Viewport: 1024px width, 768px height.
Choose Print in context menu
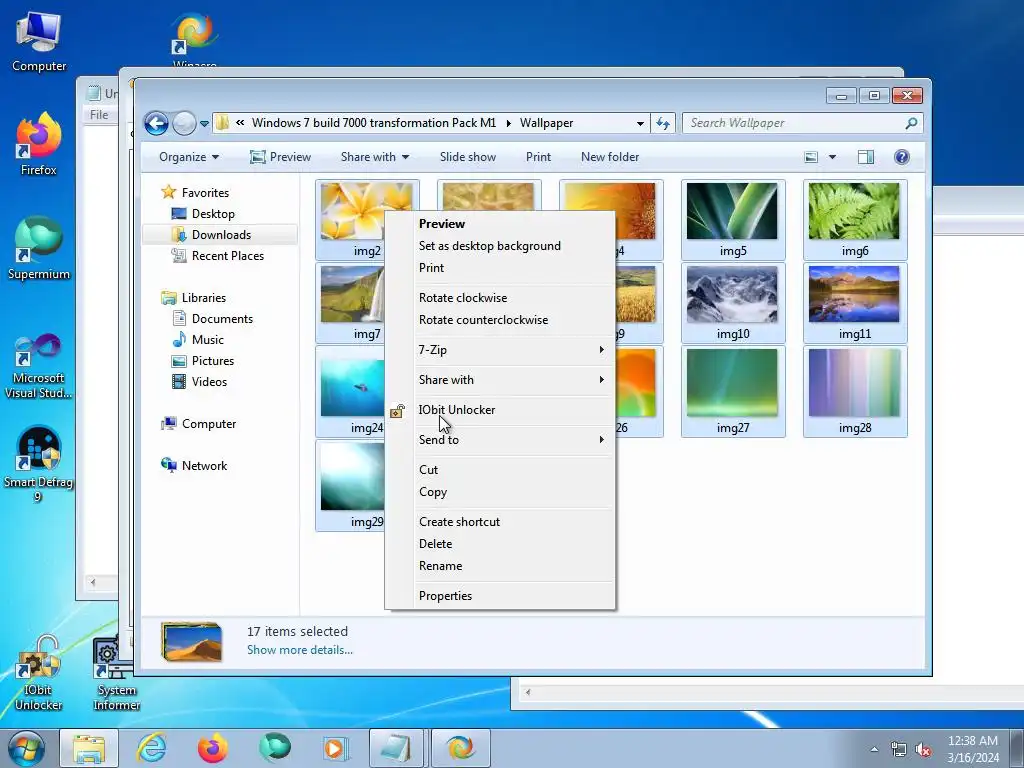[x=500, y=268]
